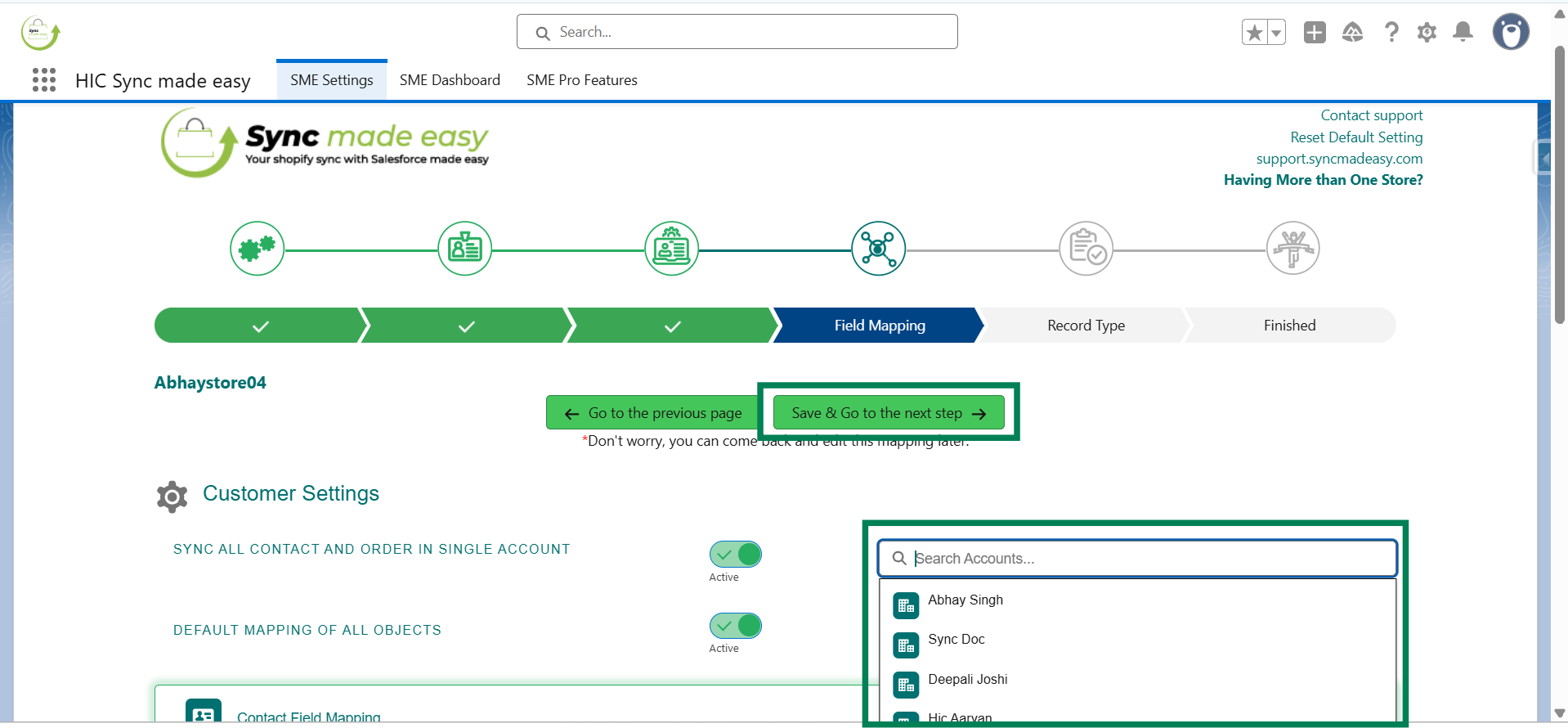Select the third completed path step

pyautogui.click(x=672, y=326)
